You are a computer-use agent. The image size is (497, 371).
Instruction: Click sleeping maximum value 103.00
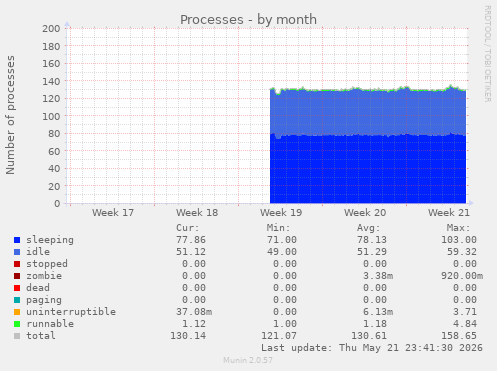459,240
